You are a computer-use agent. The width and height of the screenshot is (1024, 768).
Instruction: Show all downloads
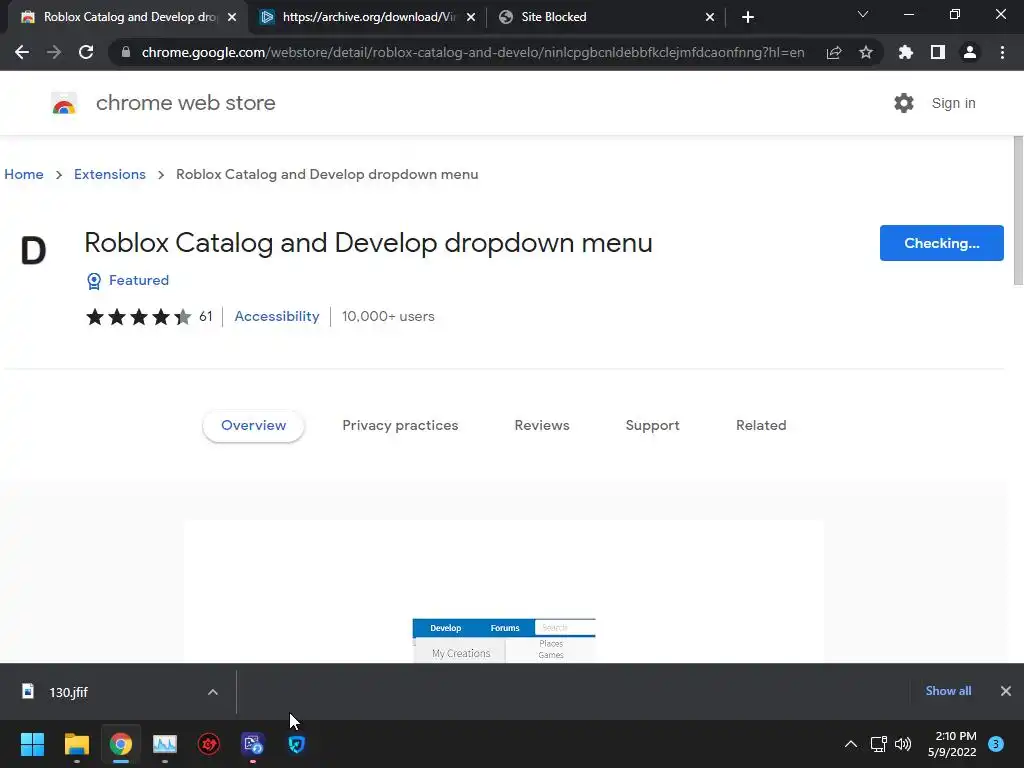(948, 691)
